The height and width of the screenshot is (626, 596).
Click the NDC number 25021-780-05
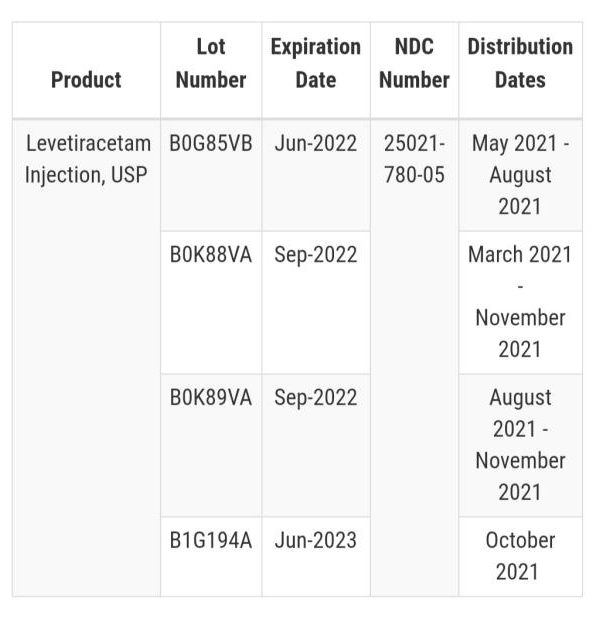click(414, 159)
